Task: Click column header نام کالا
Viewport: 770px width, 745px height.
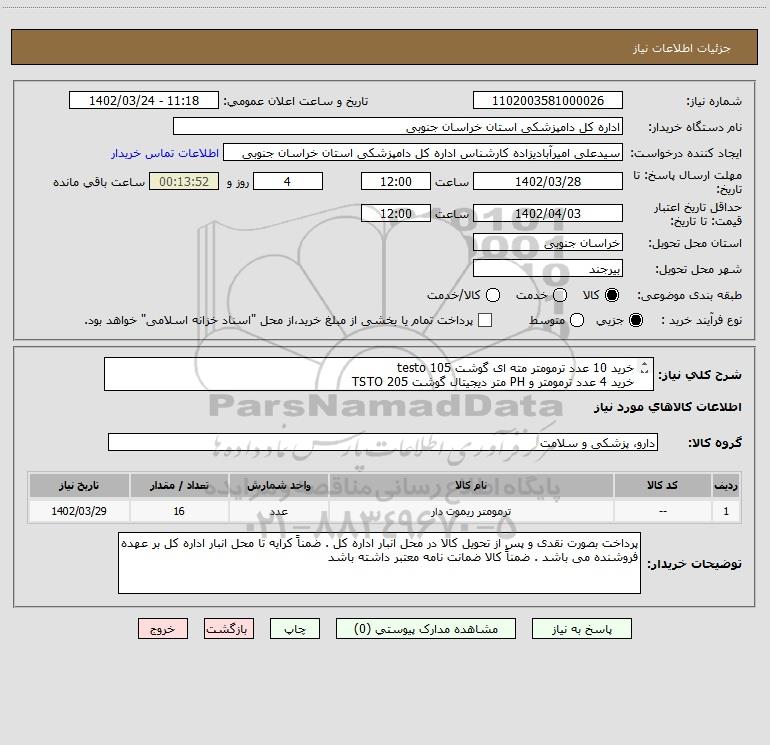Action: point(471,486)
